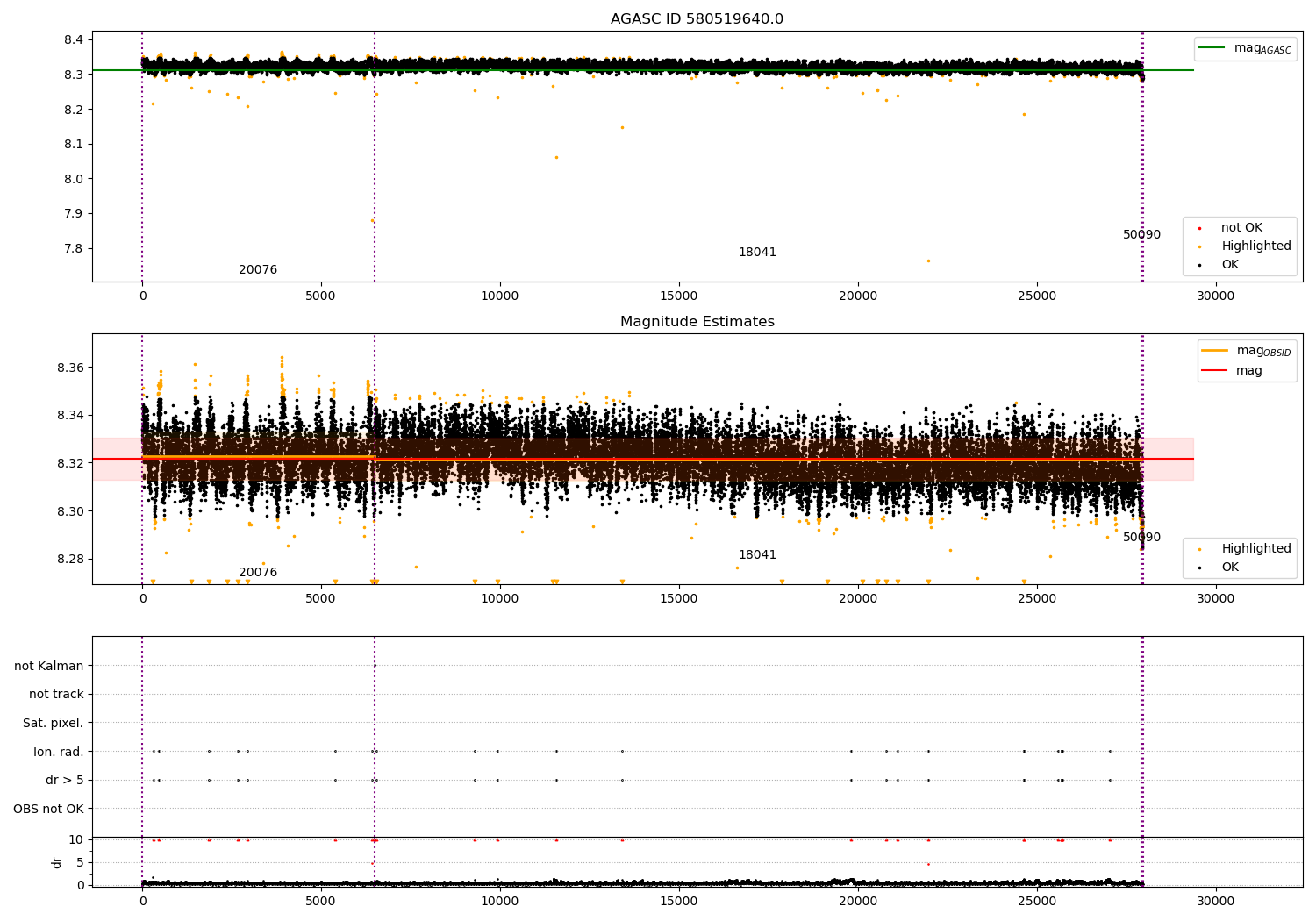Click y-axis tick 8.32 on Magnitude Estimates
Screen dimensions: 1316x921
(x=70, y=464)
